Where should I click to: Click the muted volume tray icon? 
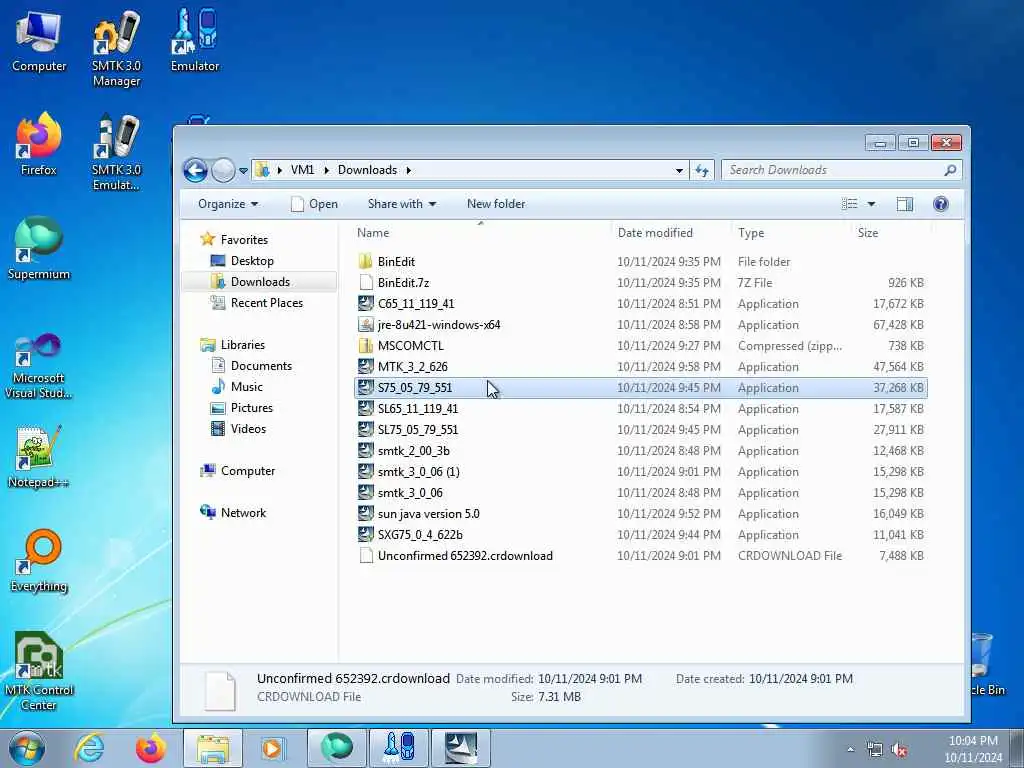(x=899, y=750)
